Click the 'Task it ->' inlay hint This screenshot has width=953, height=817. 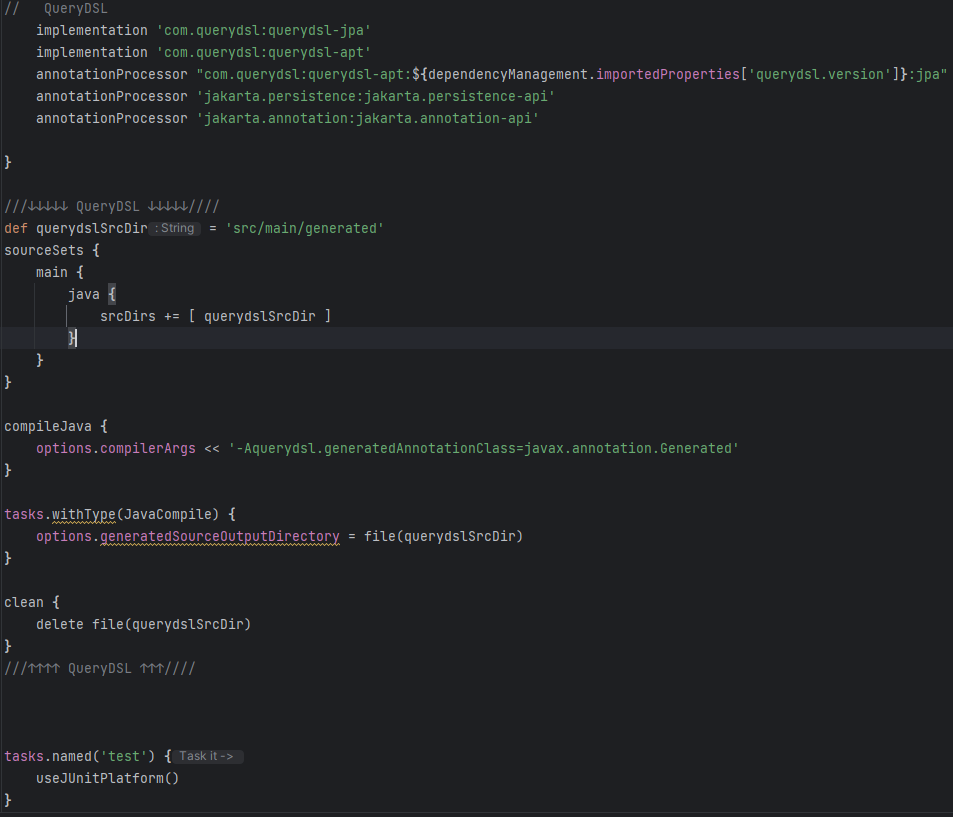(207, 756)
